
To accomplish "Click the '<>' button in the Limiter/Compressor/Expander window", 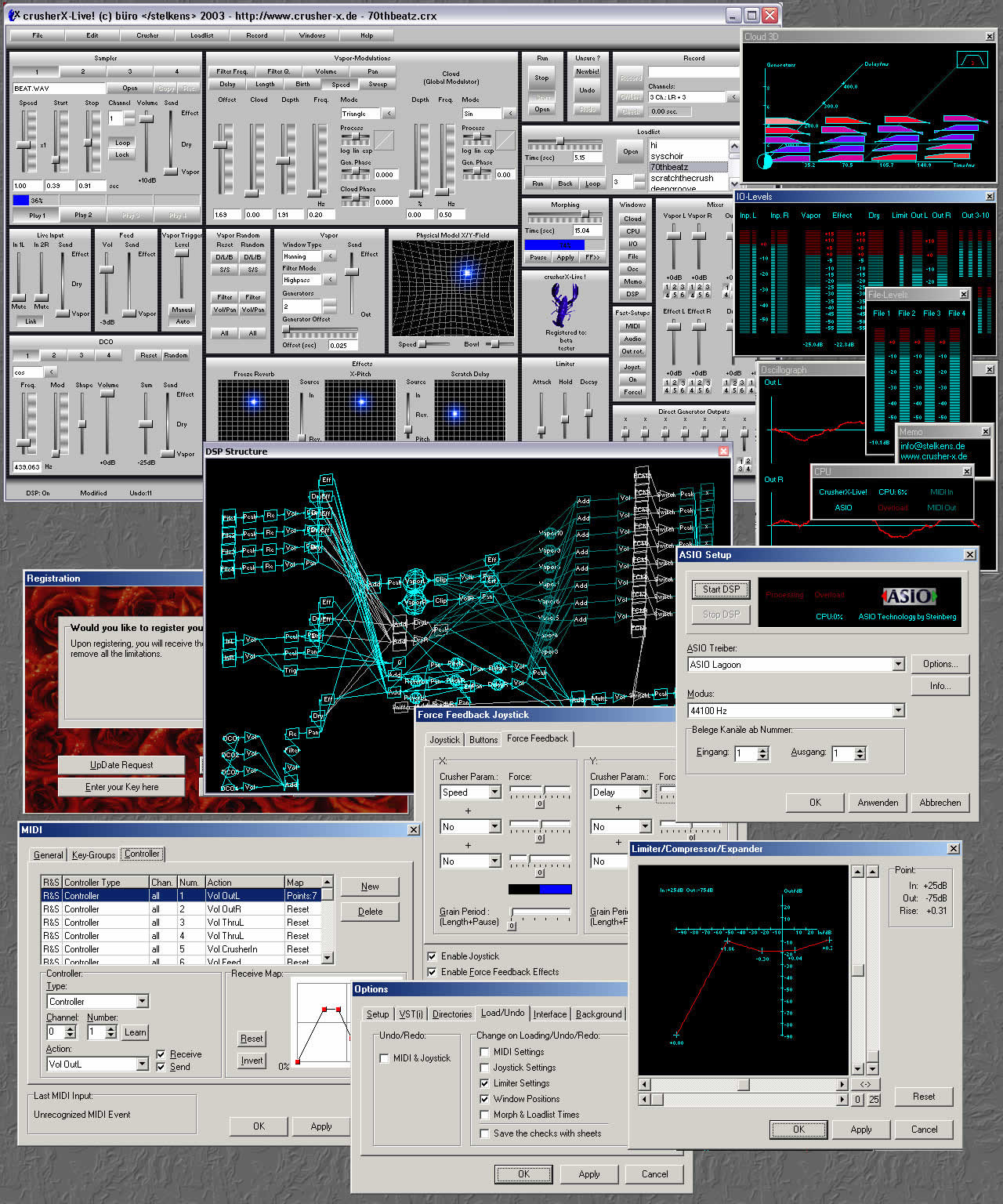I will (x=866, y=1084).
